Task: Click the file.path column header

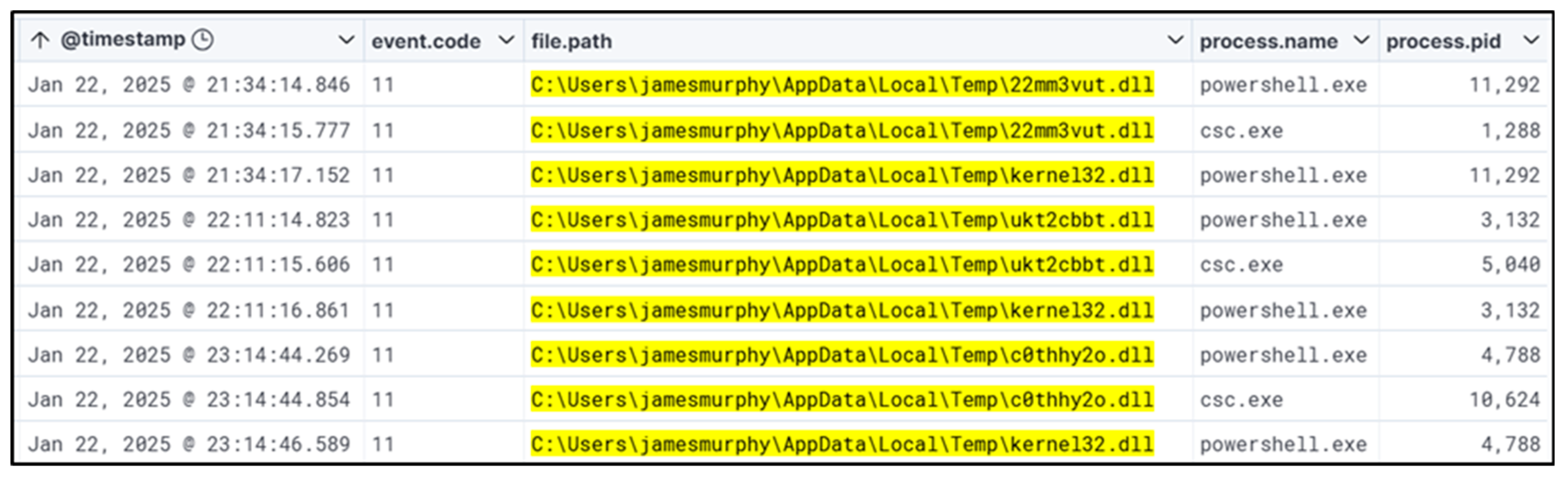Action: tap(572, 42)
